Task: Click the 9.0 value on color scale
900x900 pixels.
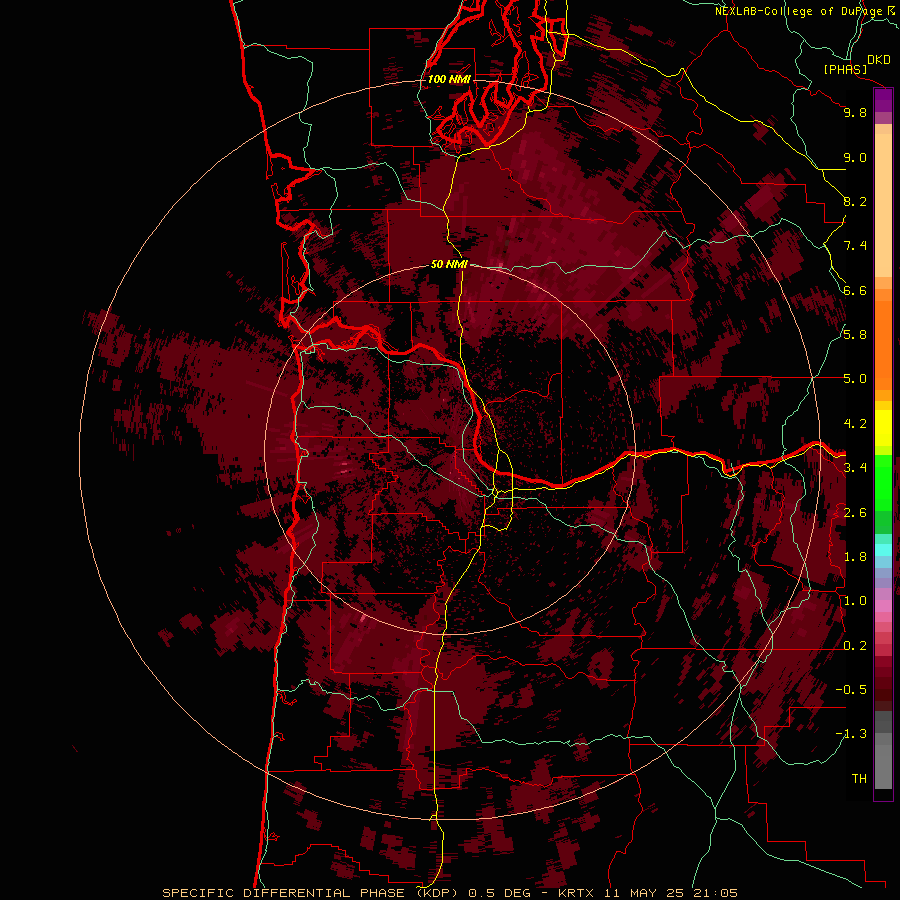Action: click(x=855, y=157)
